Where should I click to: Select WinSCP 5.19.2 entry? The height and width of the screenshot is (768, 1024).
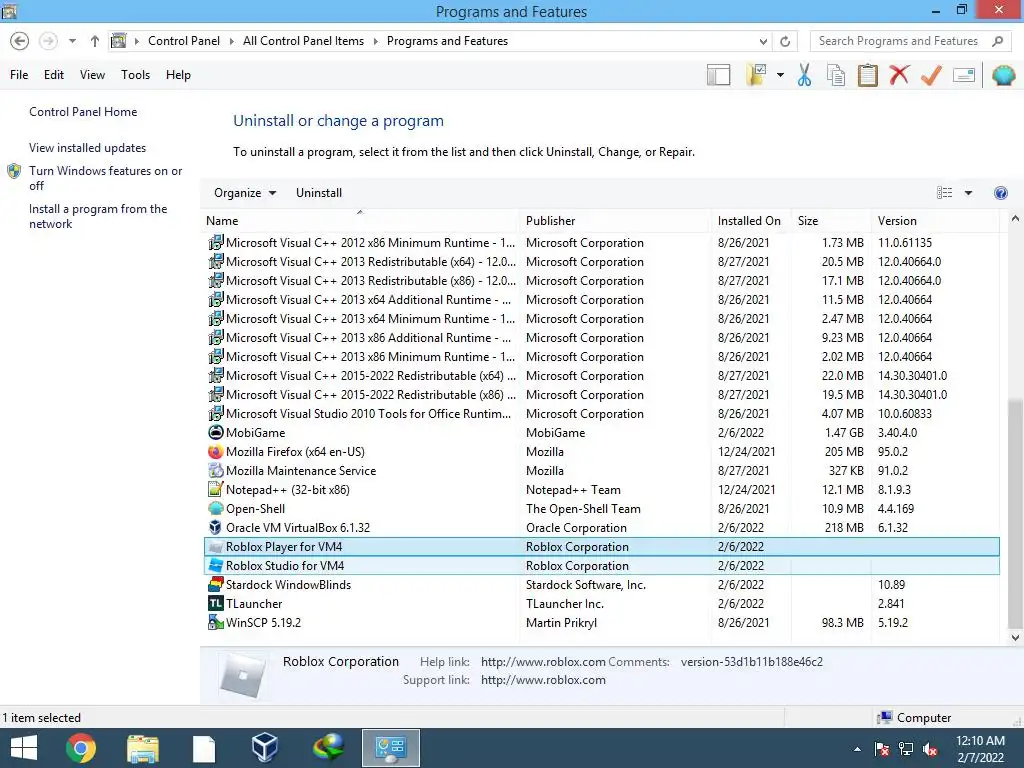click(601, 623)
